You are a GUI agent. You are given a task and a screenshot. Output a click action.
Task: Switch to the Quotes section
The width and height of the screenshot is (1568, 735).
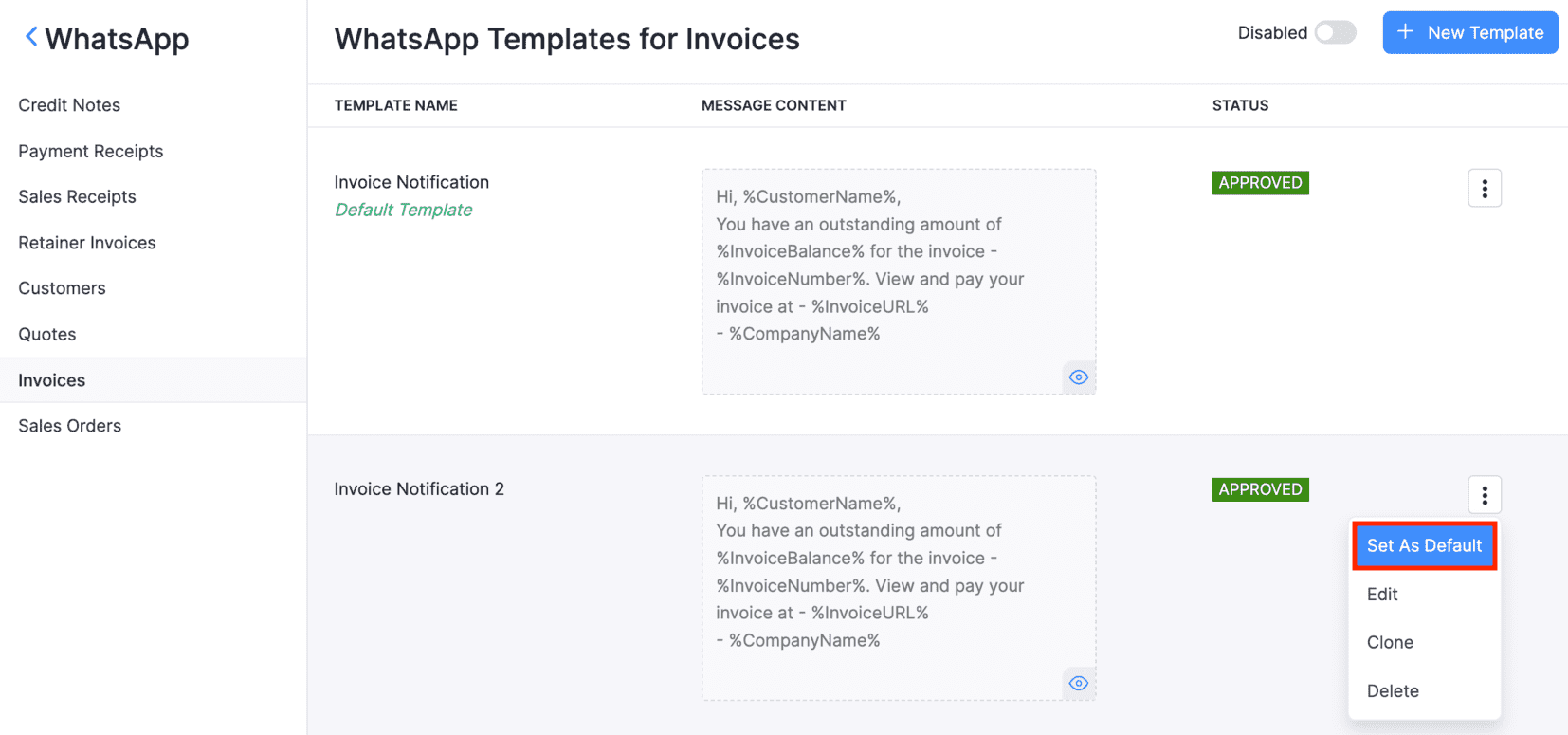pyautogui.click(x=47, y=335)
